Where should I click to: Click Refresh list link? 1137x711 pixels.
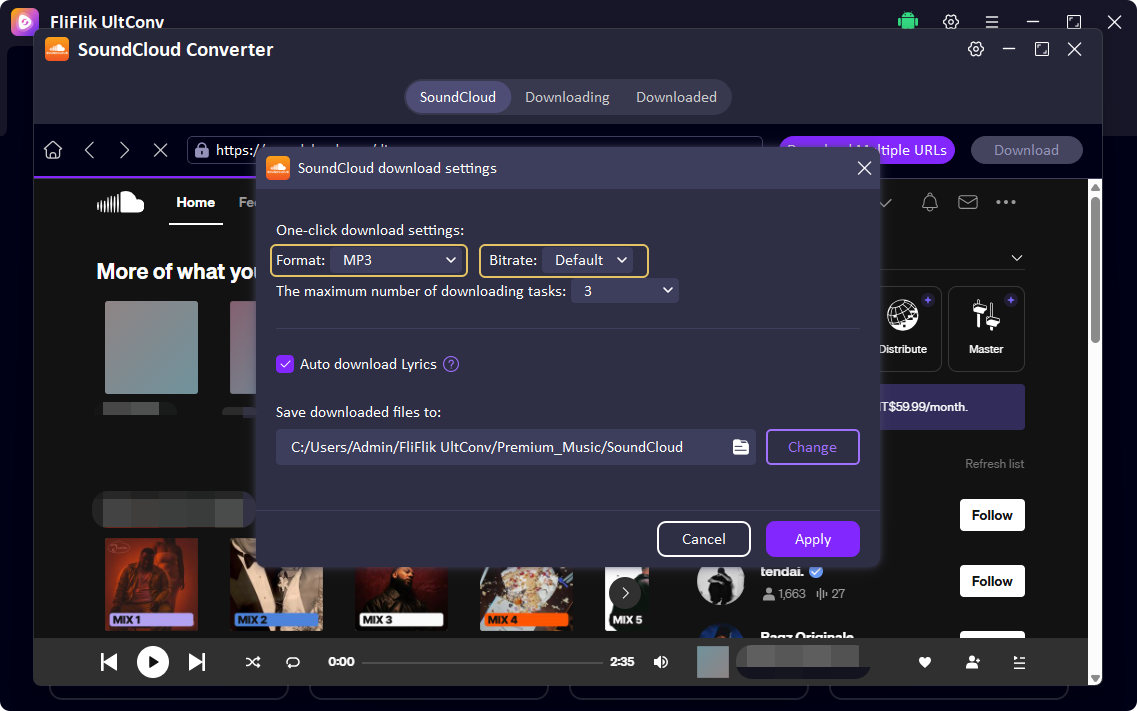click(994, 464)
